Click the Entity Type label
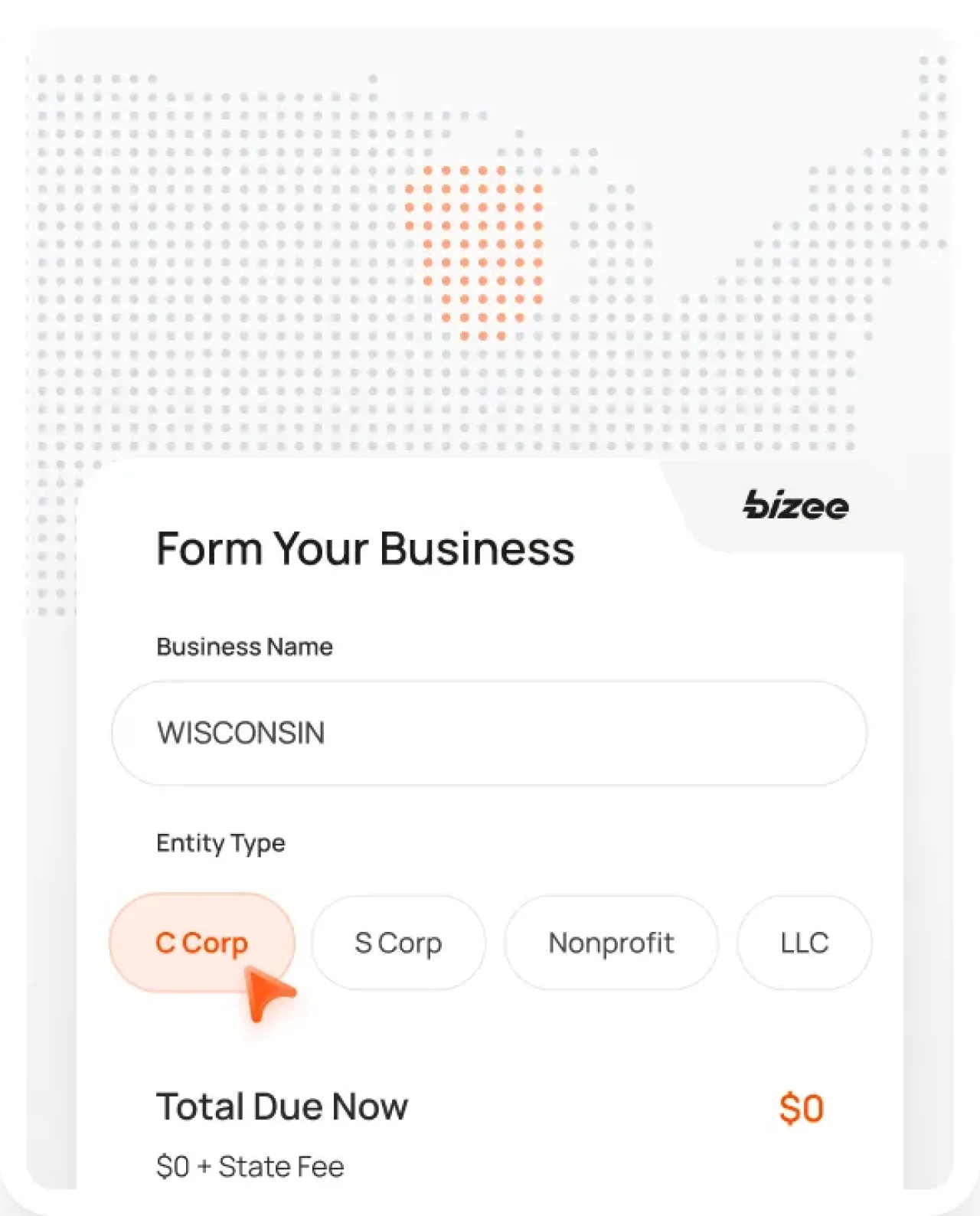The image size is (980, 1216). tap(220, 843)
